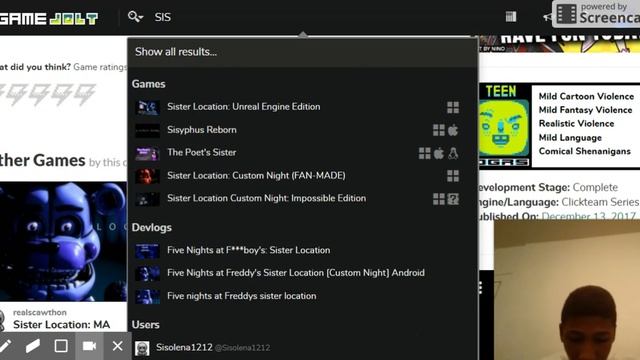This screenshot has width=640, height=360.
Task: Open realscawthon developer link
Action: click(40, 312)
